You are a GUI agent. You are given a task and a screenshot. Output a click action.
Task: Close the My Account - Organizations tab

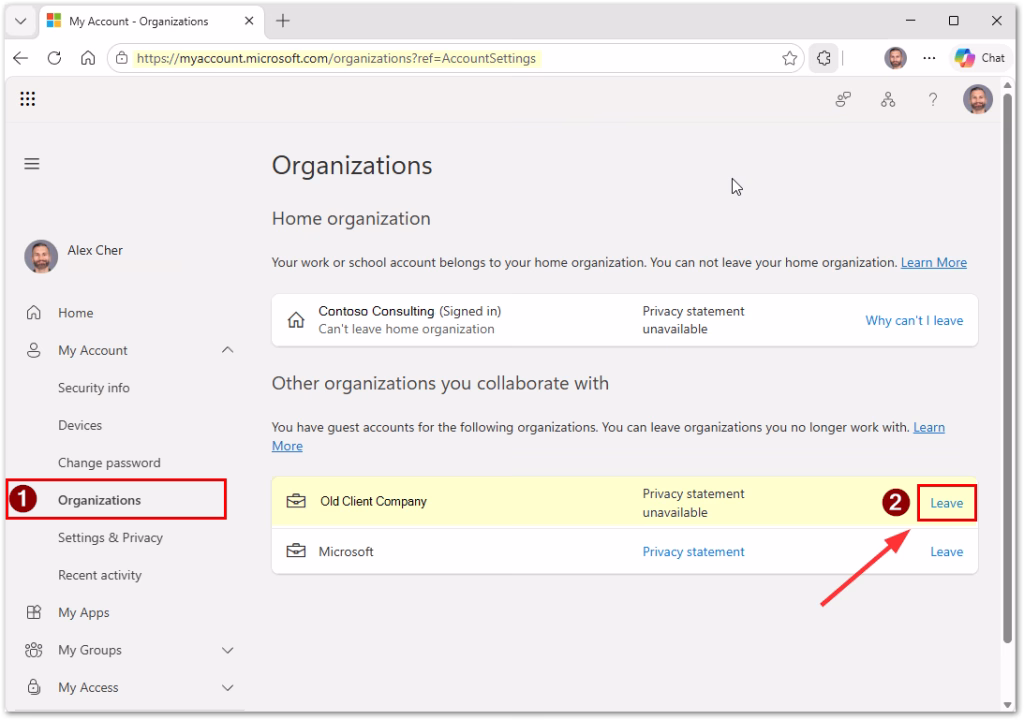coord(249,21)
